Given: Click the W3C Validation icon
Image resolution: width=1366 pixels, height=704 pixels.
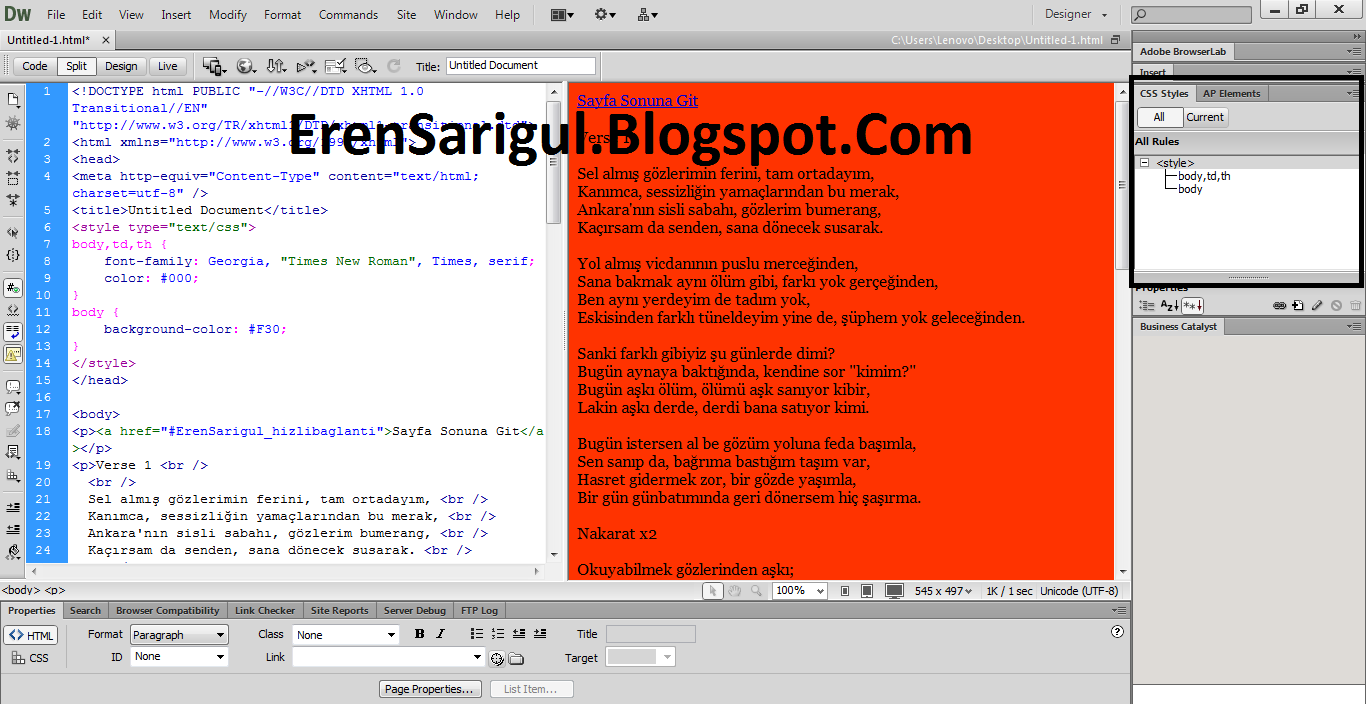Looking at the screenshot, I should (306, 66).
